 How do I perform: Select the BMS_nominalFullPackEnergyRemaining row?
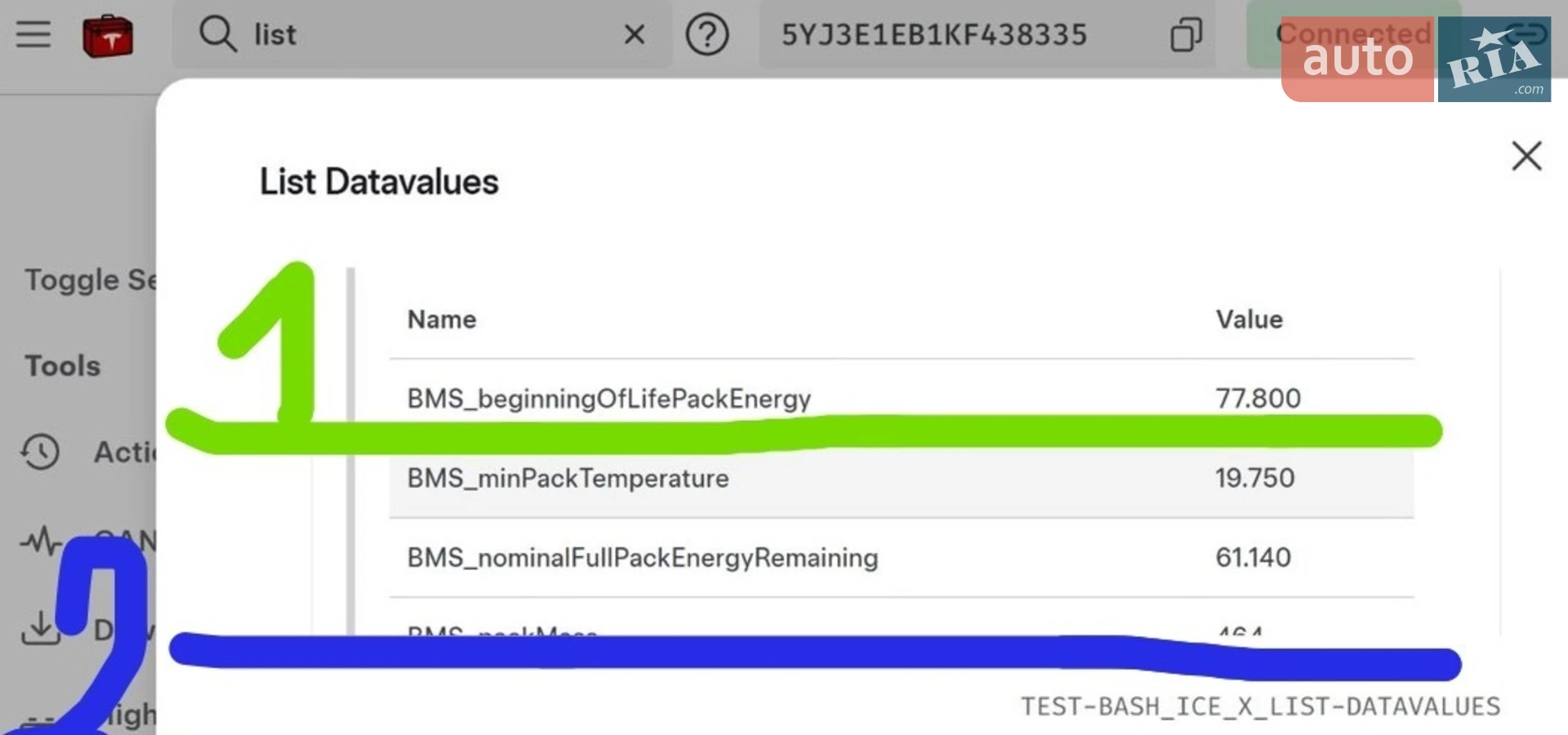coord(902,557)
